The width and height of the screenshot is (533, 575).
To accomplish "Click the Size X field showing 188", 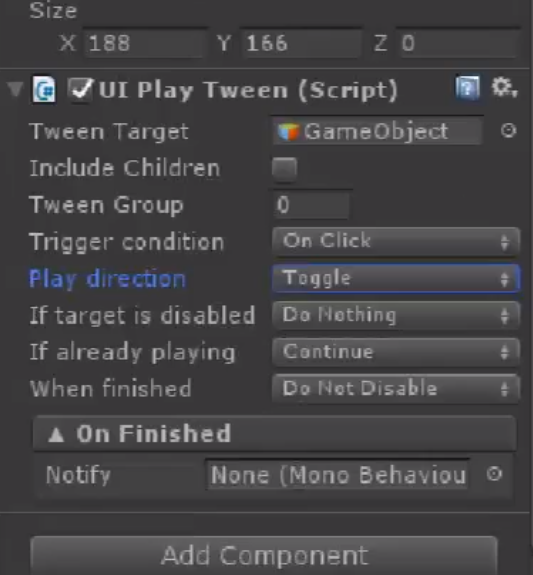I will pos(144,43).
